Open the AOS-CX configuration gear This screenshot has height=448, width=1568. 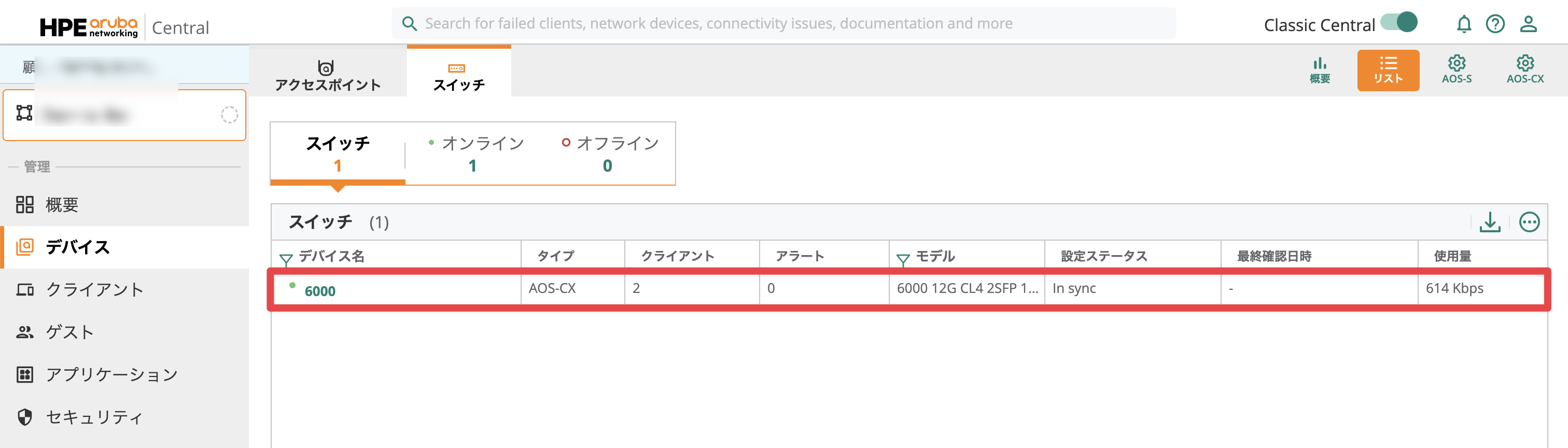tap(1525, 69)
